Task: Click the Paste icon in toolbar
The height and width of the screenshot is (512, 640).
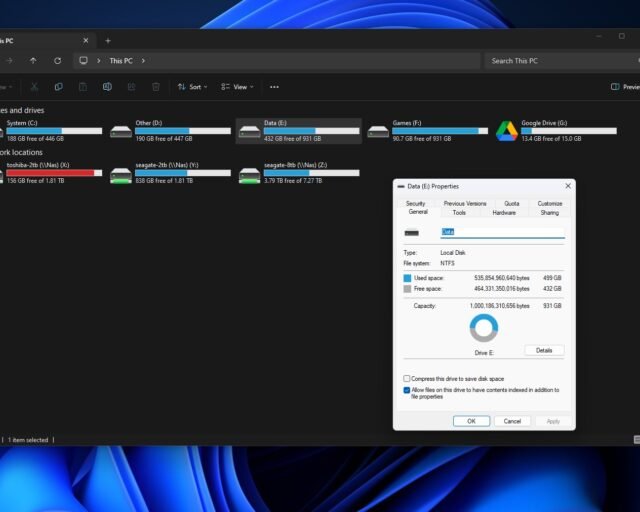Action: pyautogui.click(x=83, y=87)
